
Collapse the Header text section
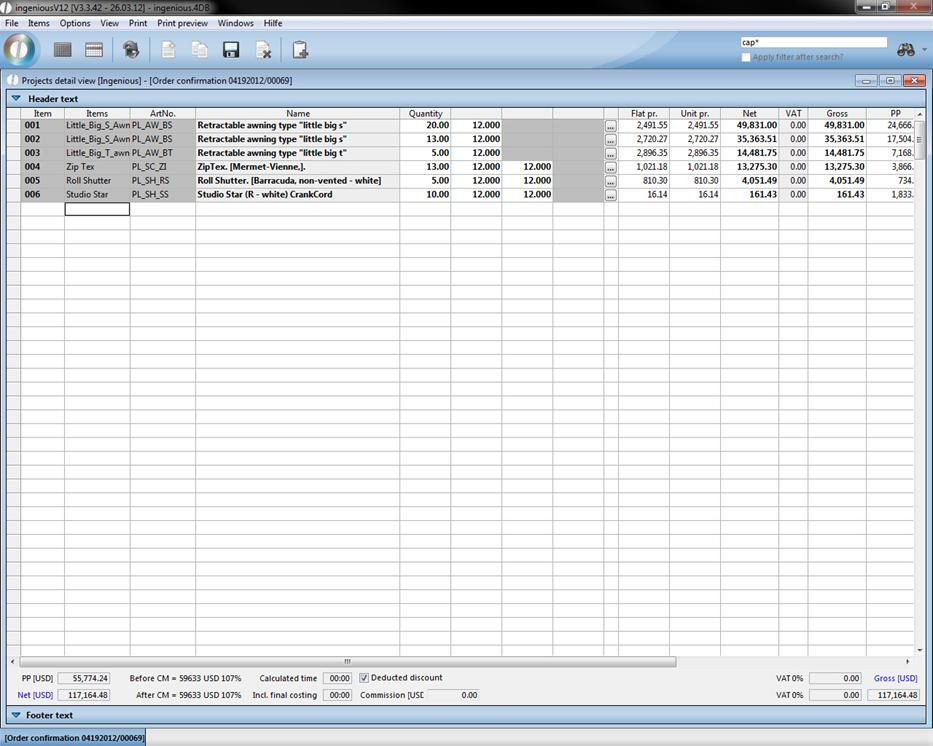[16, 99]
